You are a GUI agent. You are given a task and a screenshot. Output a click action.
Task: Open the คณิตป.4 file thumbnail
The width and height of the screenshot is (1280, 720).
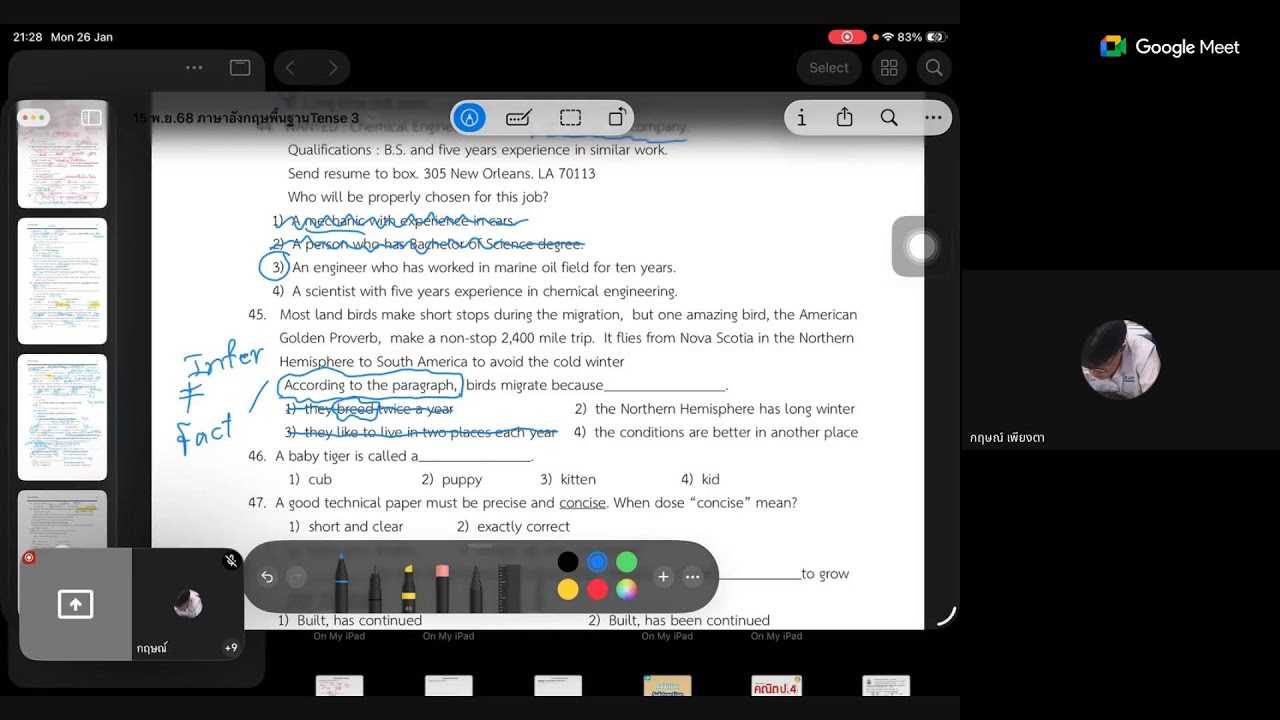point(777,686)
